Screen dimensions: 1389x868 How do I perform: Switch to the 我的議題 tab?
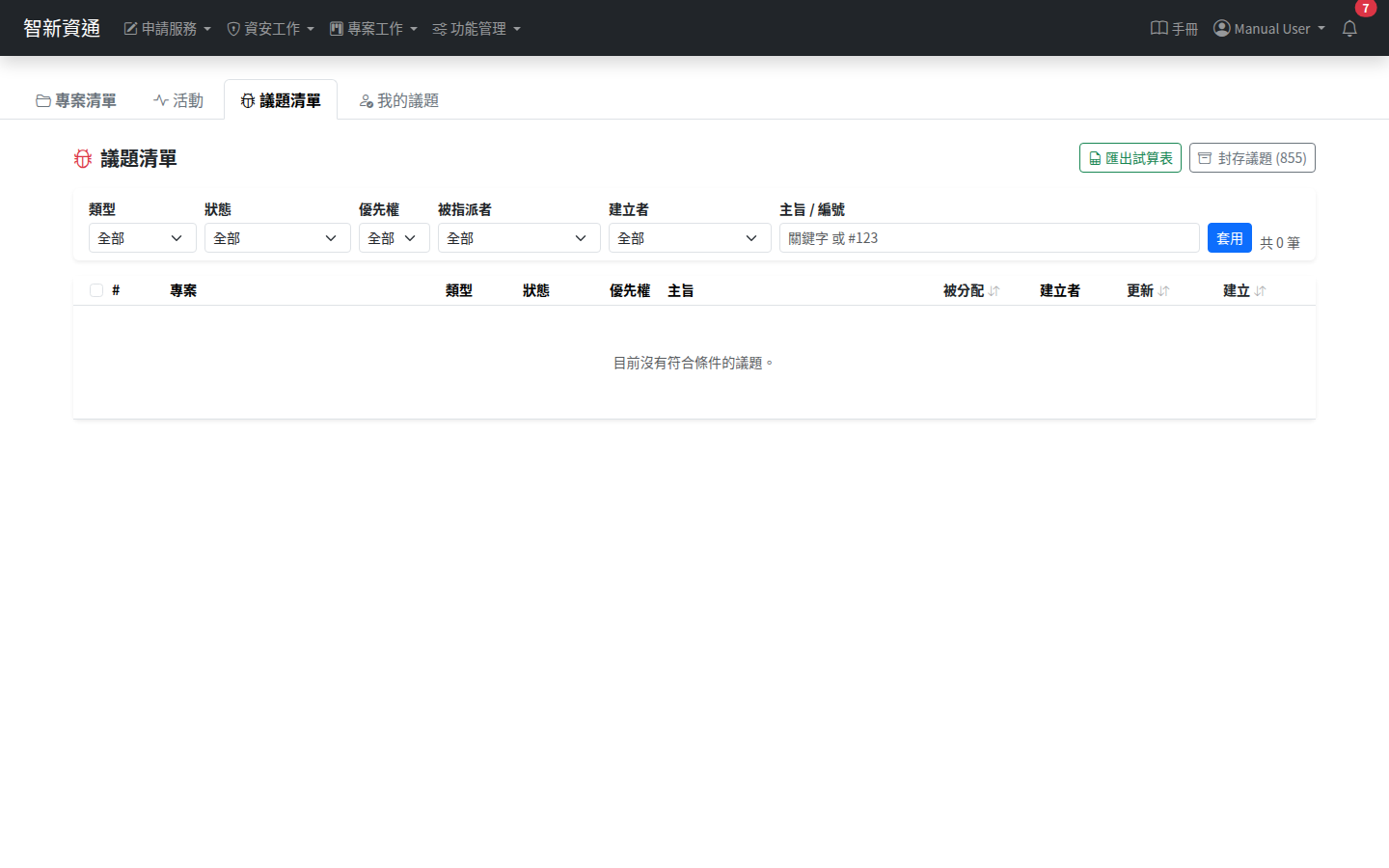[x=398, y=100]
